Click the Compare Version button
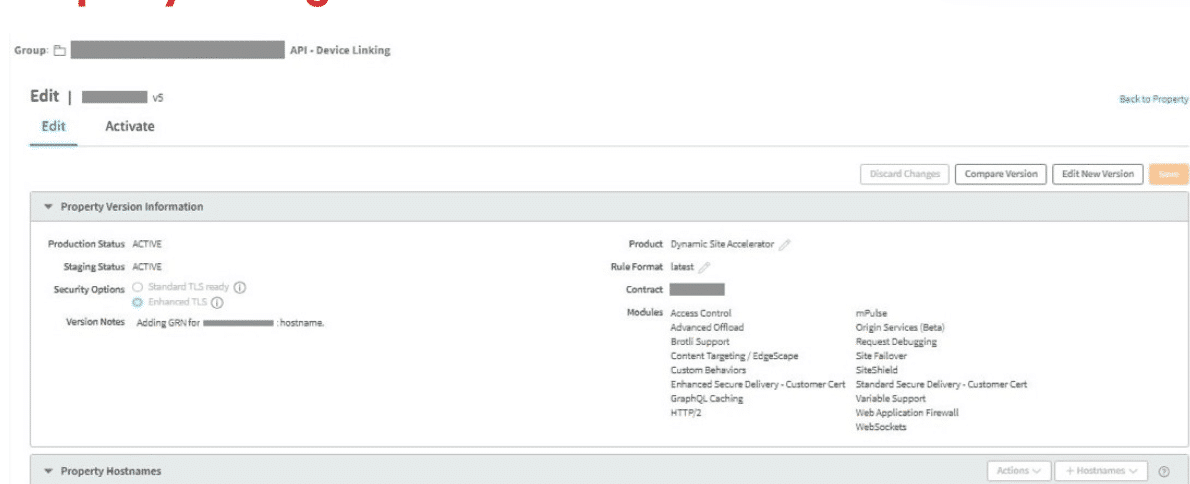Screen dimensions: 1190x484 tap(1000, 174)
